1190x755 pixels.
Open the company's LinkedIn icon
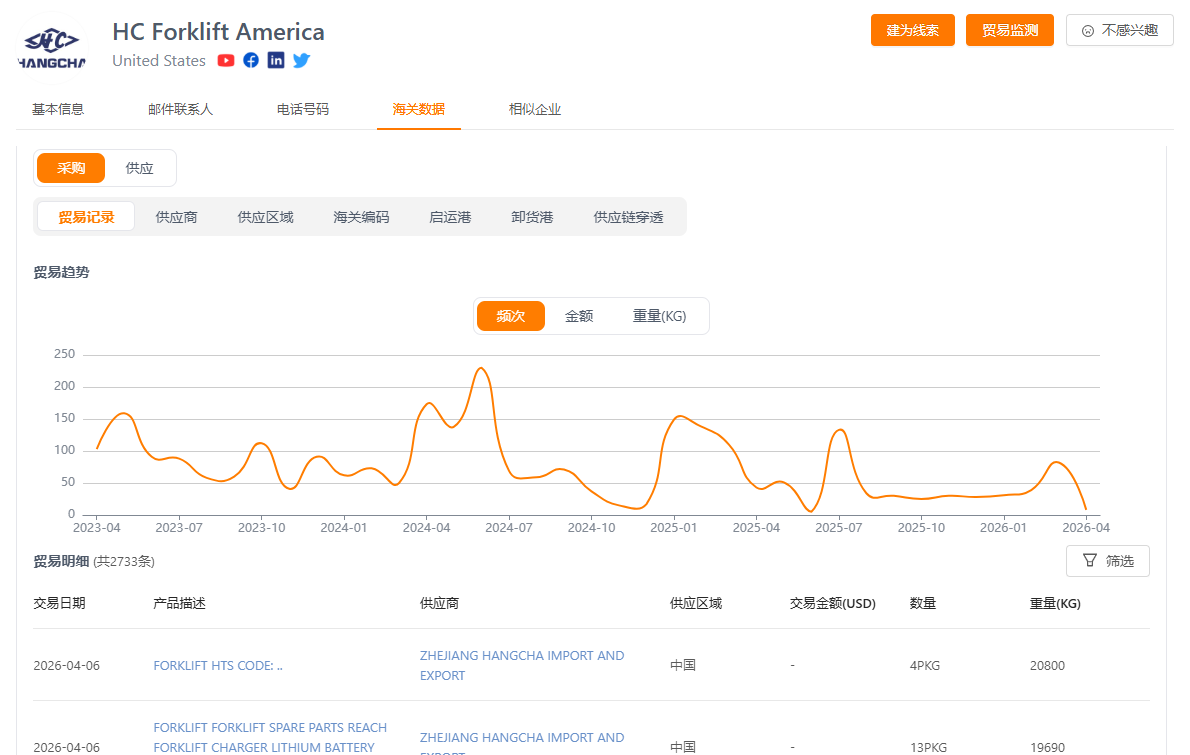pyautogui.click(x=276, y=61)
